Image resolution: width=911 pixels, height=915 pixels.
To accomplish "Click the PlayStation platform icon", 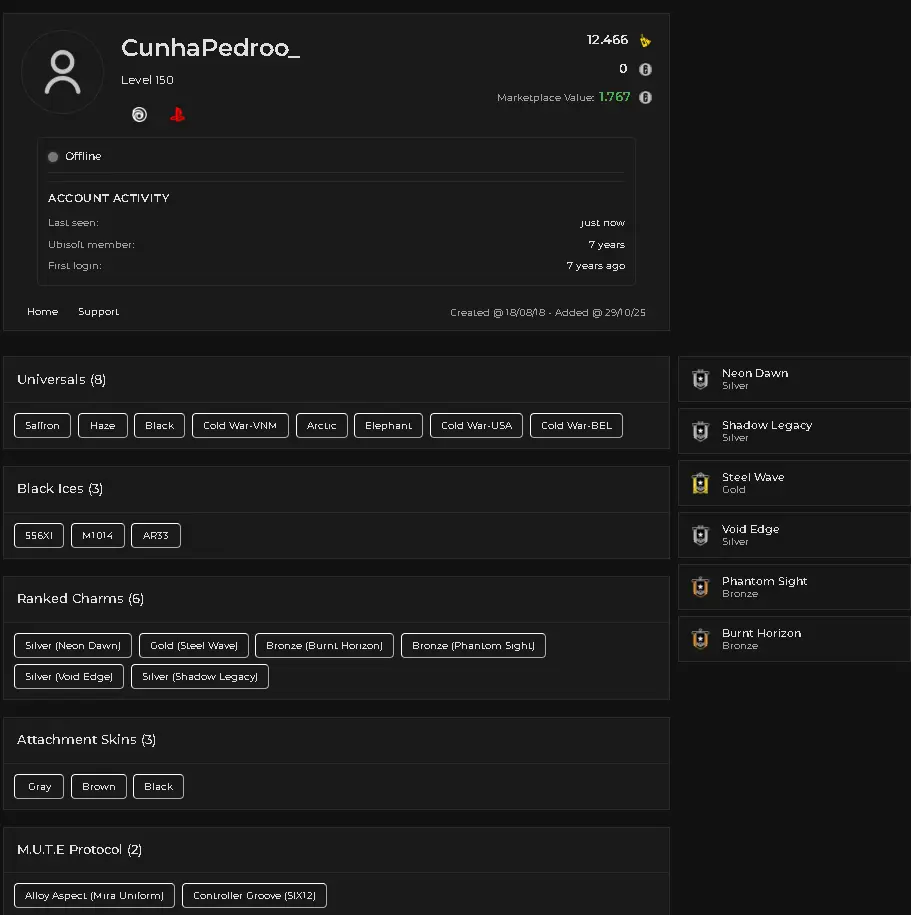I will click(x=177, y=115).
